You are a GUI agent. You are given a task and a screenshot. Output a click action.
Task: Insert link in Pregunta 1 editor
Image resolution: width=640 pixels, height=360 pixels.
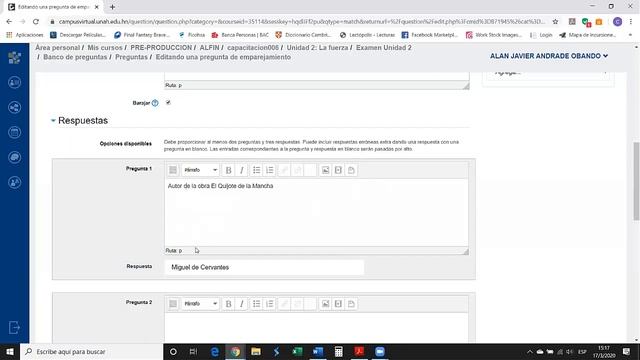284,170
